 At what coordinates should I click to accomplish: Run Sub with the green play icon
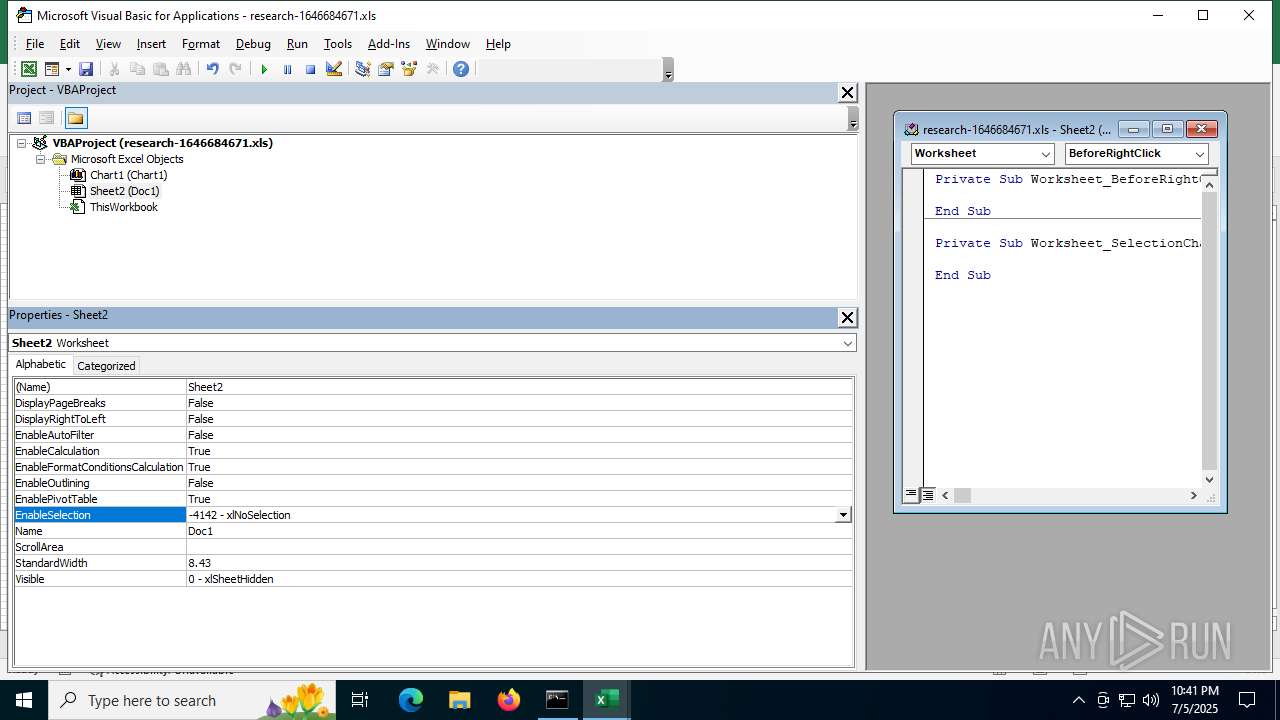click(264, 69)
